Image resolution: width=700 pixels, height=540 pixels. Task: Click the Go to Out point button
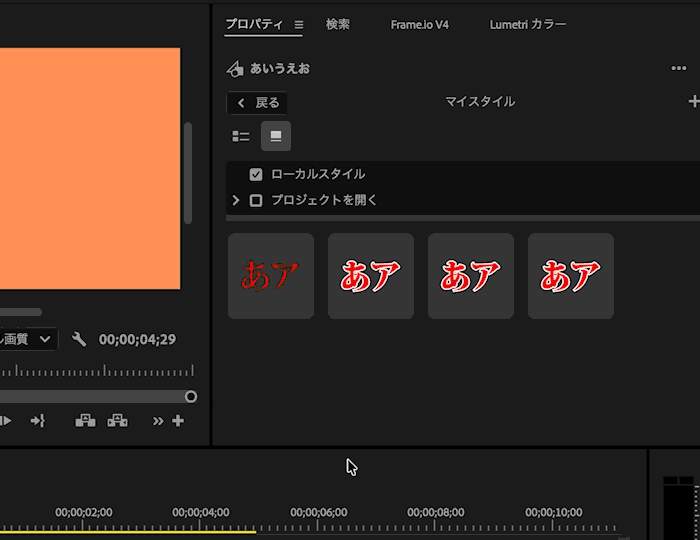[38, 421]
